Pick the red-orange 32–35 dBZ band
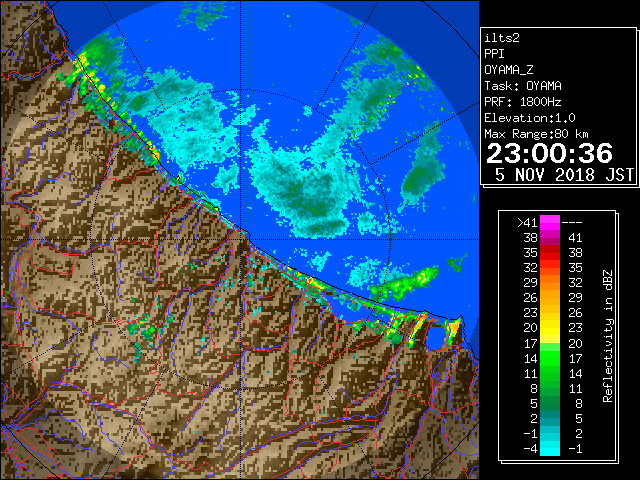Image resolution: width=640 pixels, height=480 pixels. tap(550, 268)
